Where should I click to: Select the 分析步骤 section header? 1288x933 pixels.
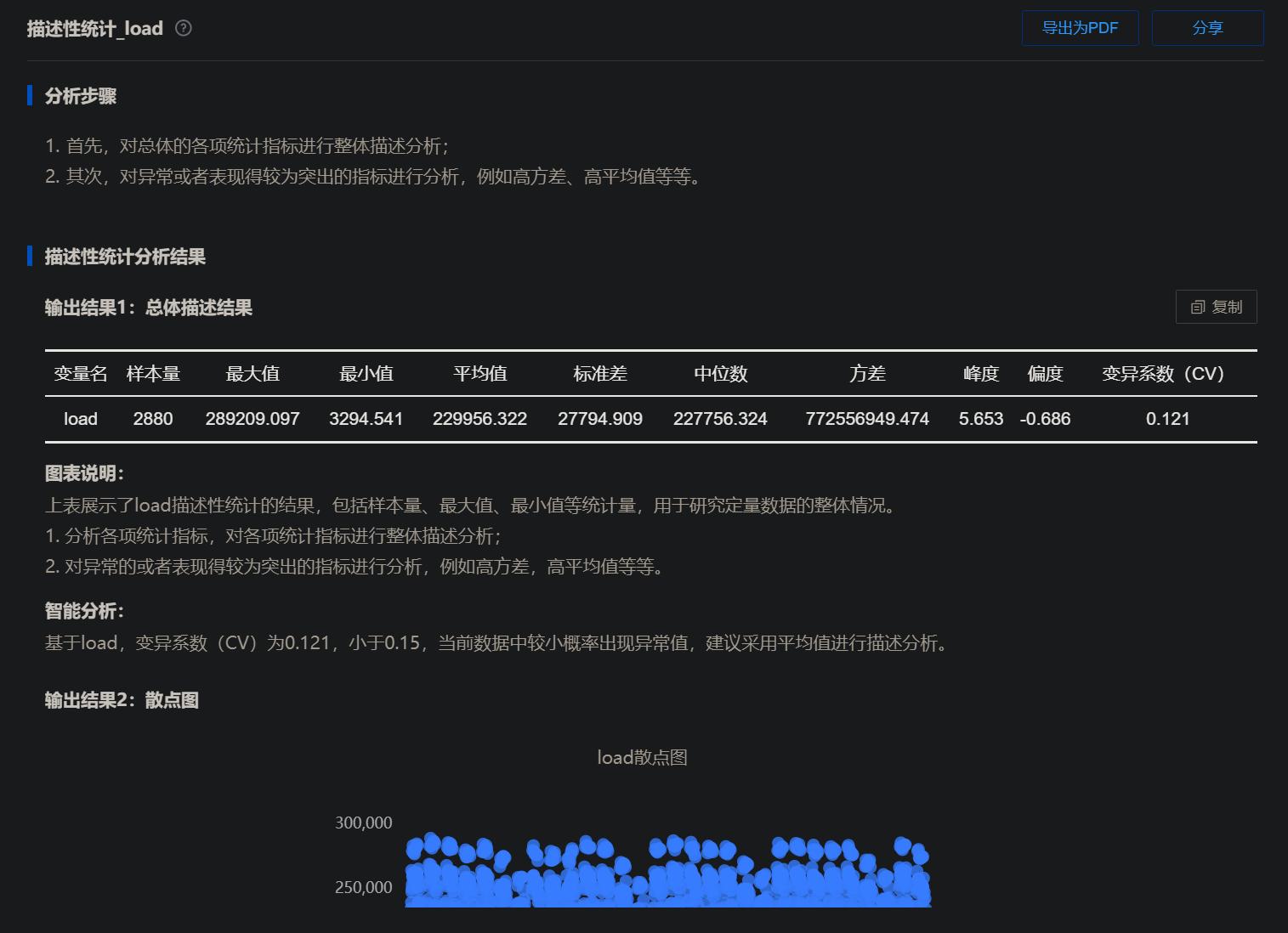tap(82, 96)
